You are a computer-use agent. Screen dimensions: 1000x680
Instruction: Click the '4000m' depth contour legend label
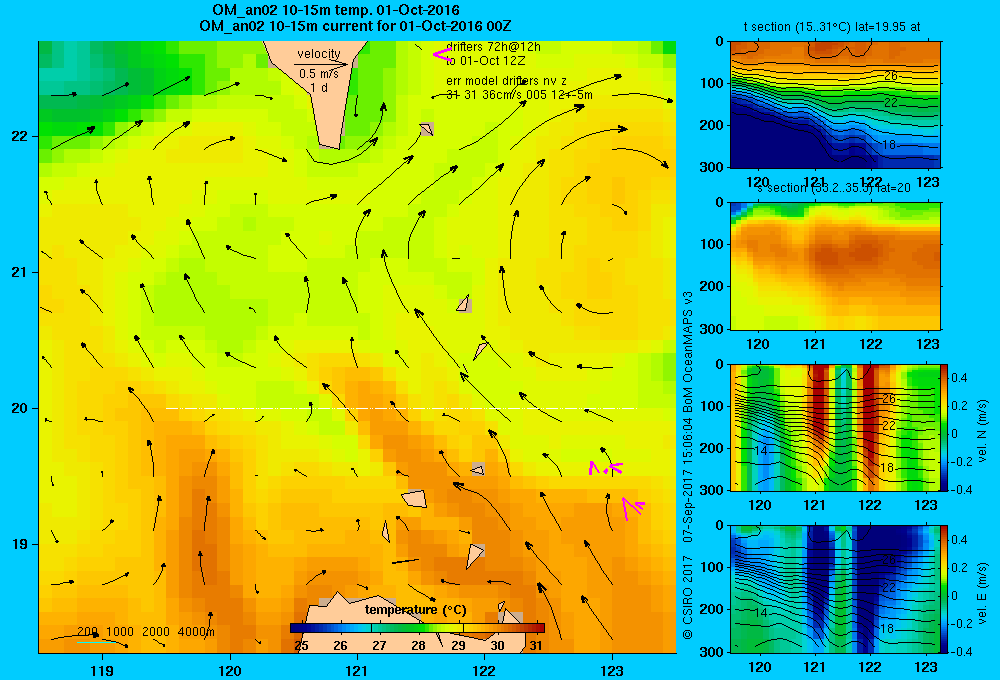tap(196, 632)
